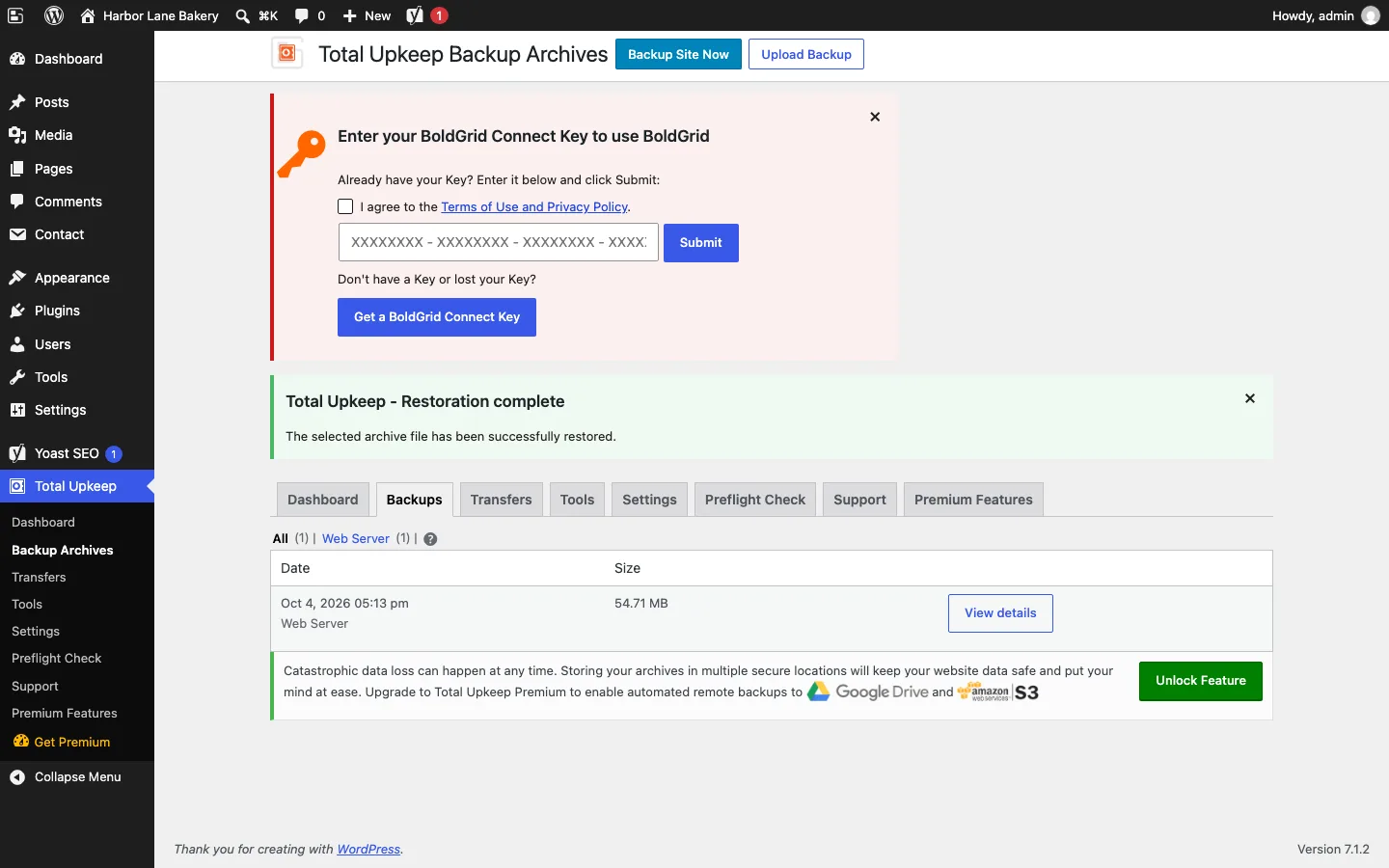Open Backup Archives in the sidebar submenu
The height and width of the screenshot is (868, 1389).
(x=63, y=550)
